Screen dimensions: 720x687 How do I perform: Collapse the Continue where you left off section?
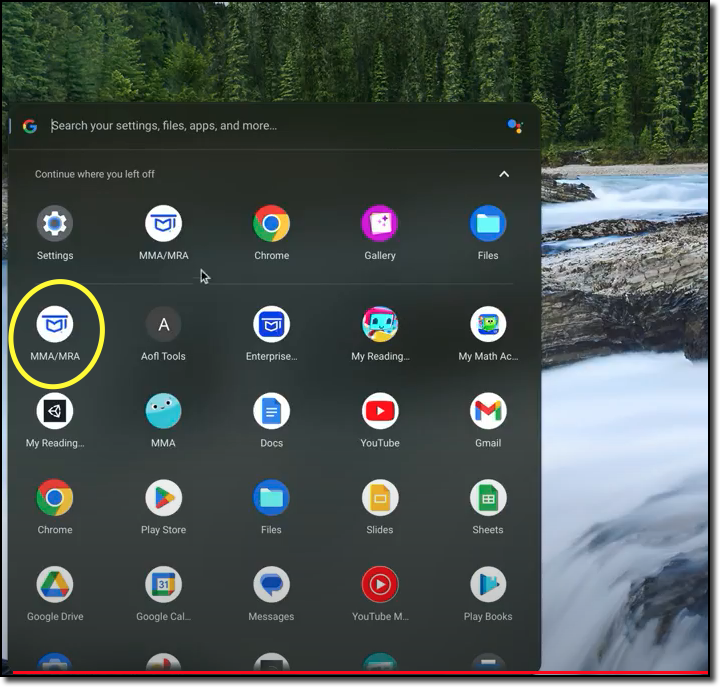[x=504, y=174]
